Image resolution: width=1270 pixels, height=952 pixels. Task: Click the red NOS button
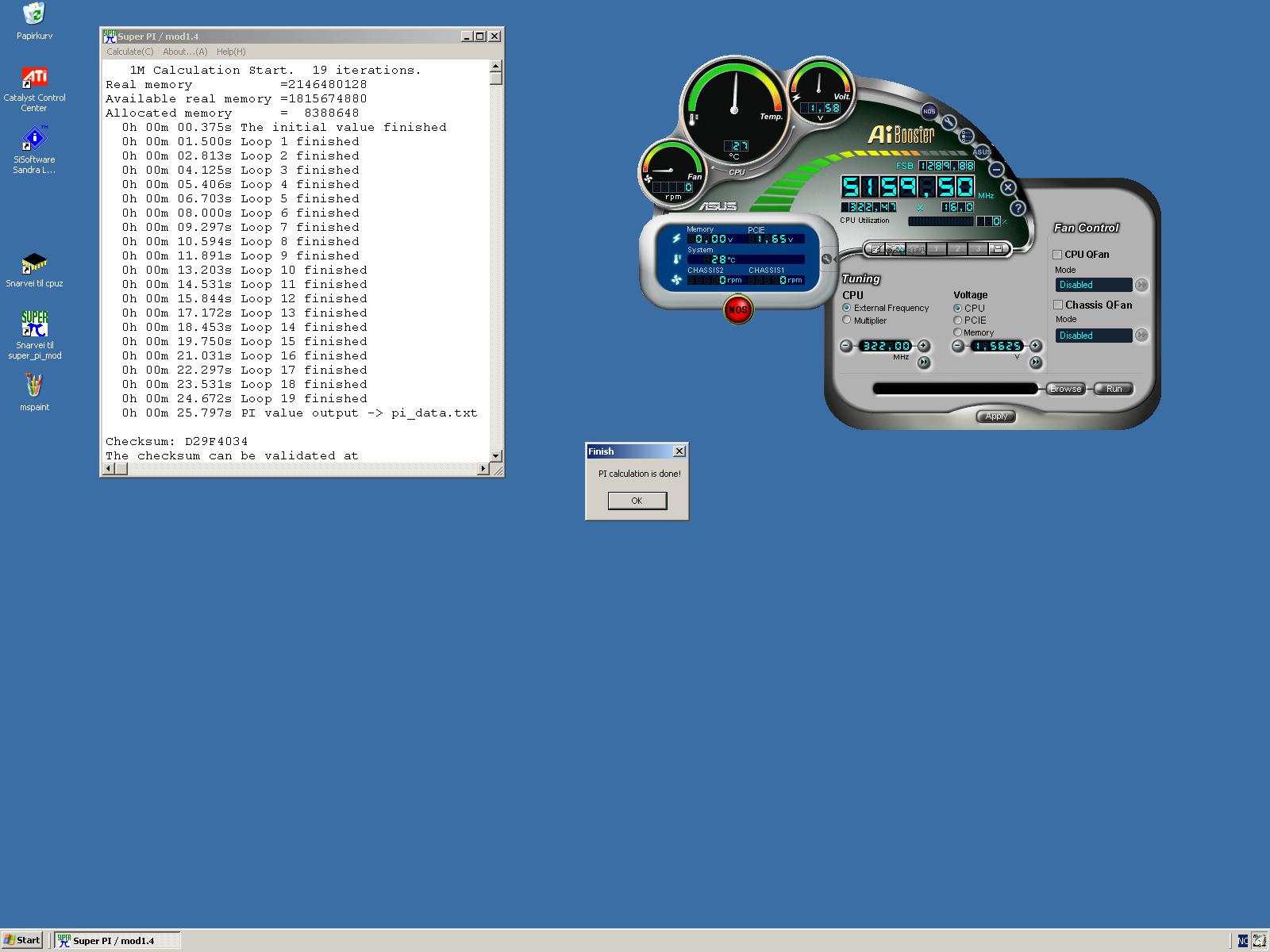(x=738, y=309)
